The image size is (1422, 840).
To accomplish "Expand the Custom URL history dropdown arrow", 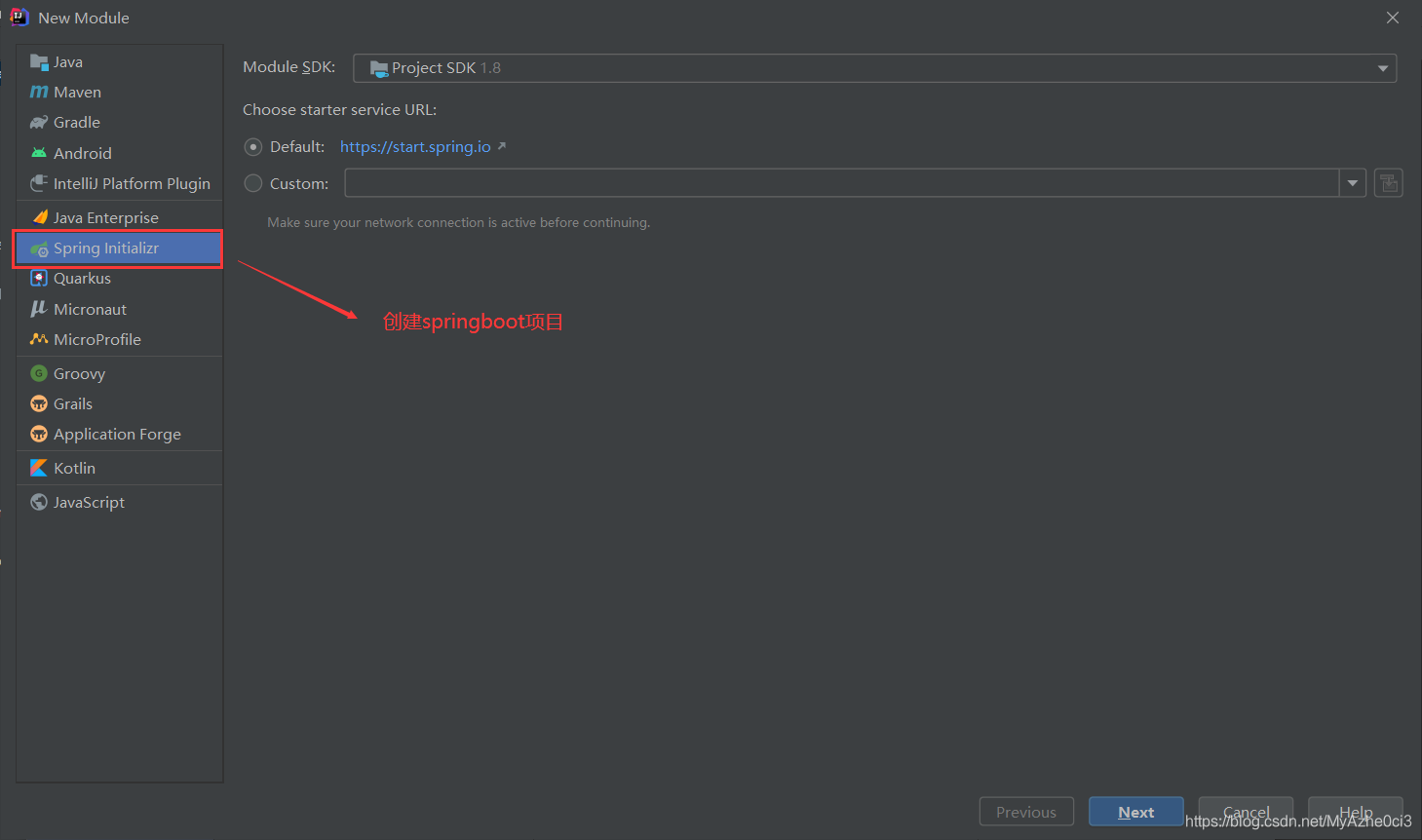I will pyautogui.click(x=1352, y=183).
